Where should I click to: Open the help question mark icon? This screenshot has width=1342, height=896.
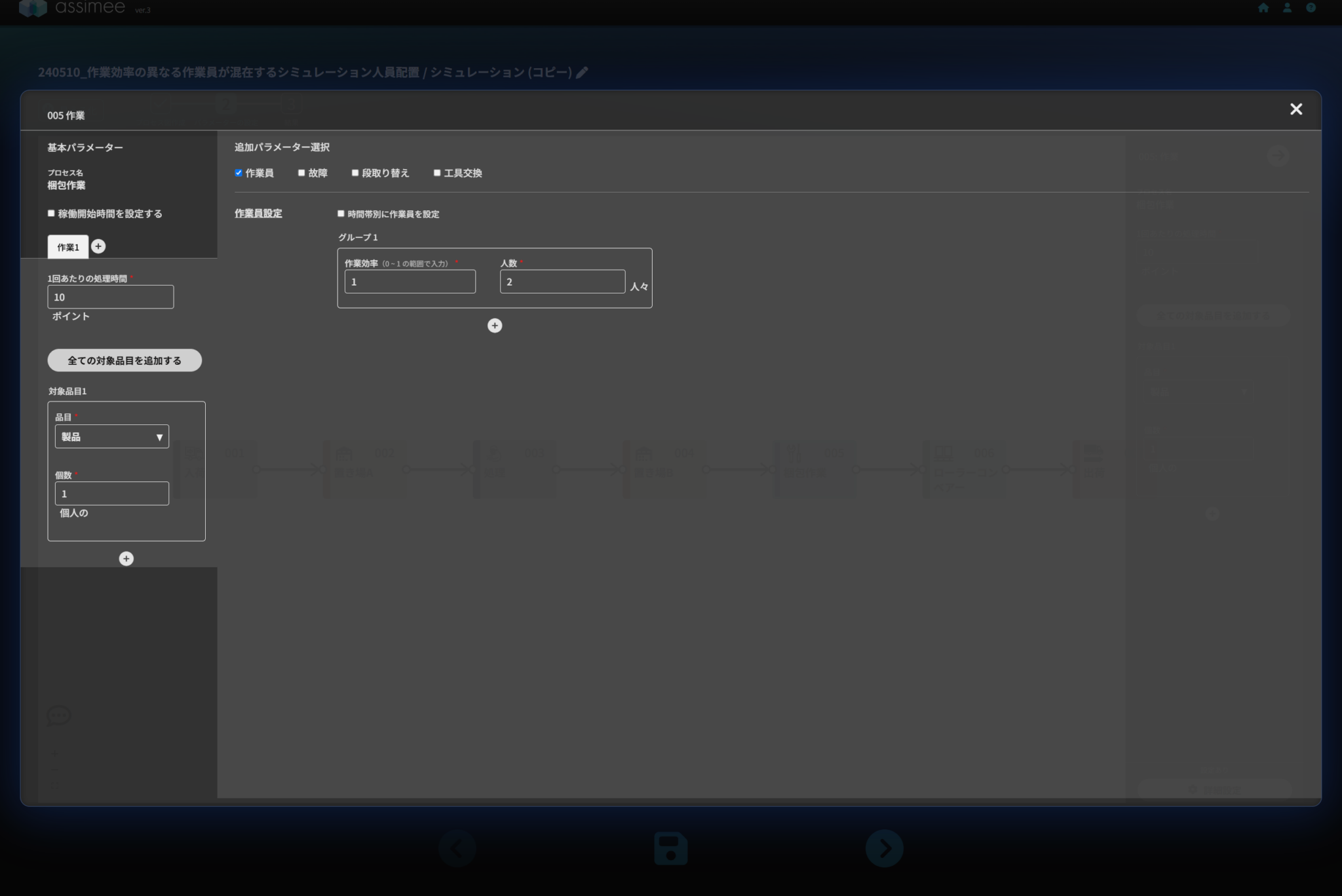(x=1311, y=8)
